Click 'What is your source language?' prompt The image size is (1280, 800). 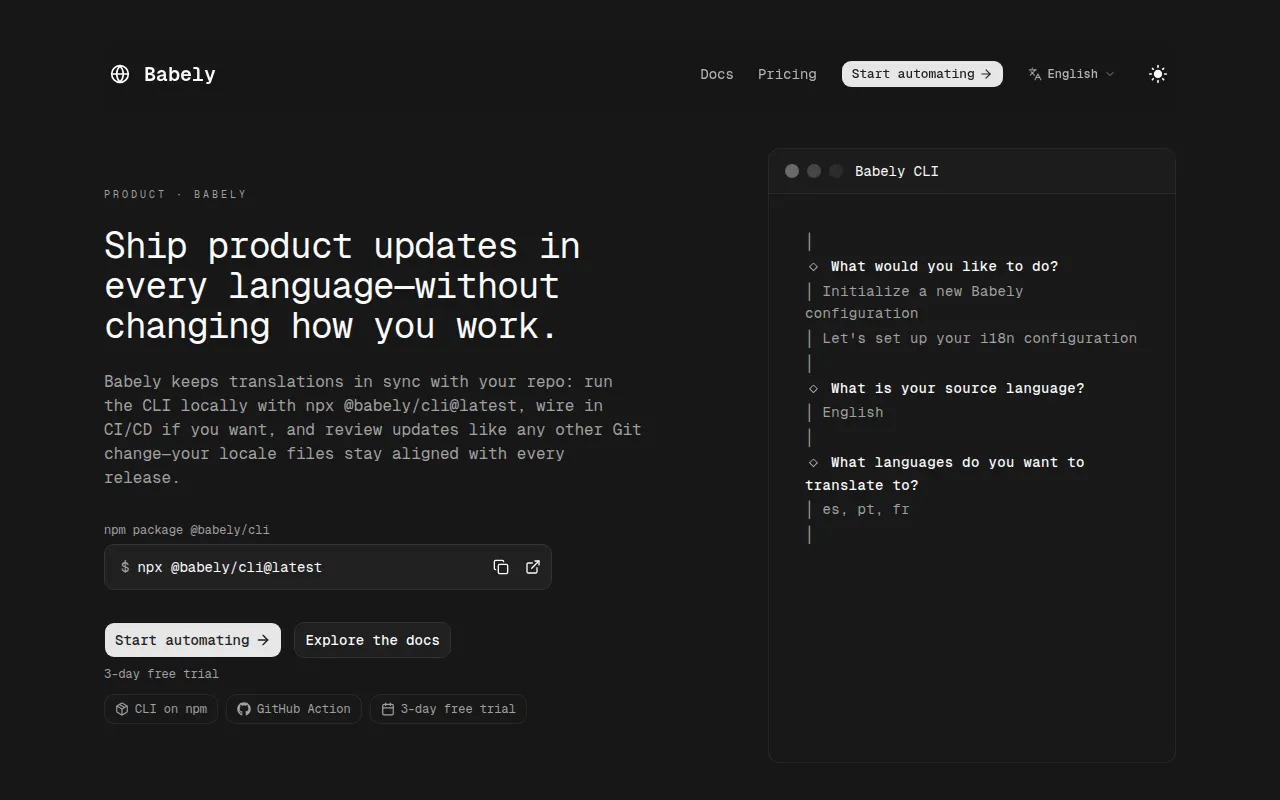coord(957,388)
